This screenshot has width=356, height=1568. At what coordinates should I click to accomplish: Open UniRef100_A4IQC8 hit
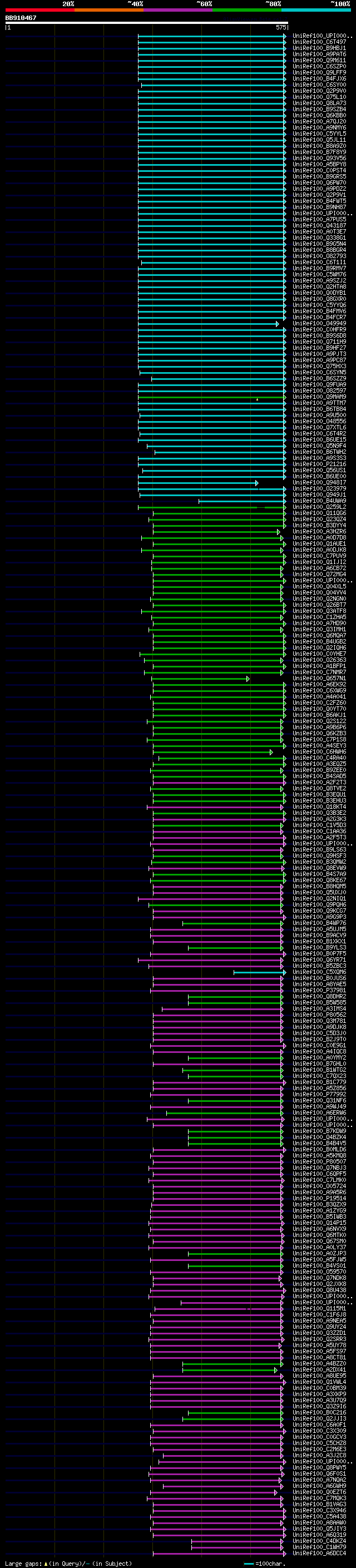click(x=319, y=1051)
